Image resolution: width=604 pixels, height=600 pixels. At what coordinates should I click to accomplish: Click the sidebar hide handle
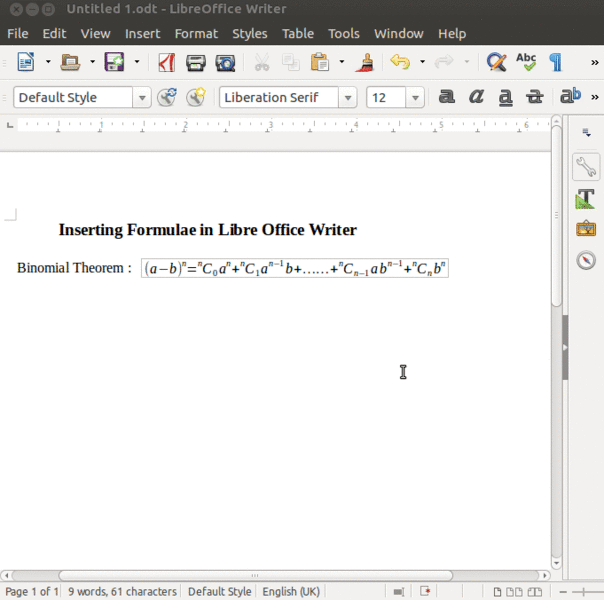click(565, 347)
